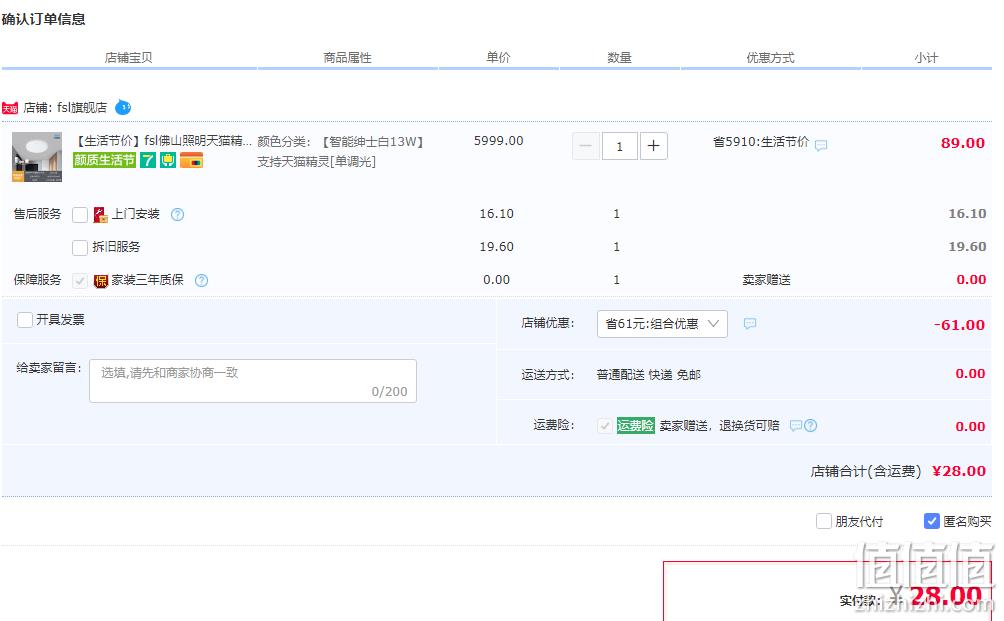The image size is (1004, 621).
Task: Click the 卖家赠送 text in warranty row
Action: pyautogui.click(x=766, y=280)
